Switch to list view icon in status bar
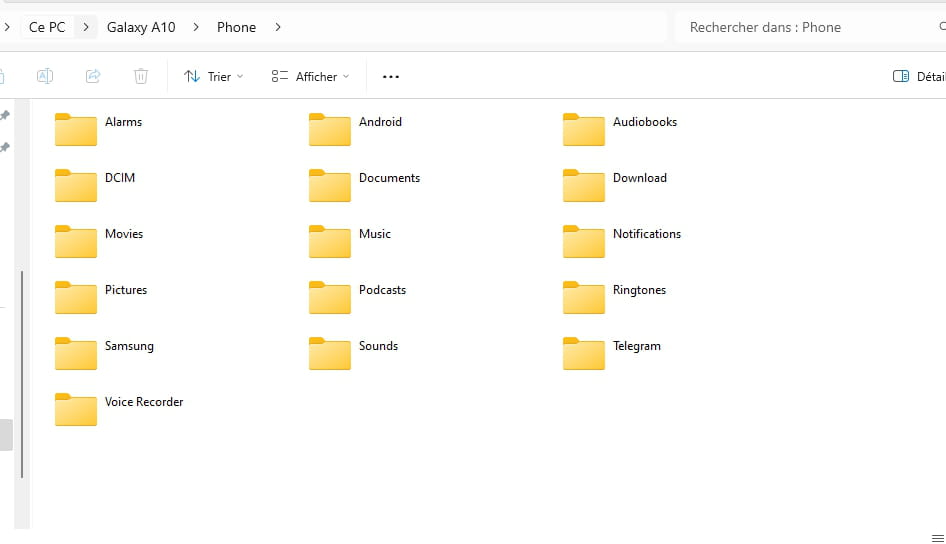Image resolution: width=946 pixels, height=544 pixels. click(938, 538)
